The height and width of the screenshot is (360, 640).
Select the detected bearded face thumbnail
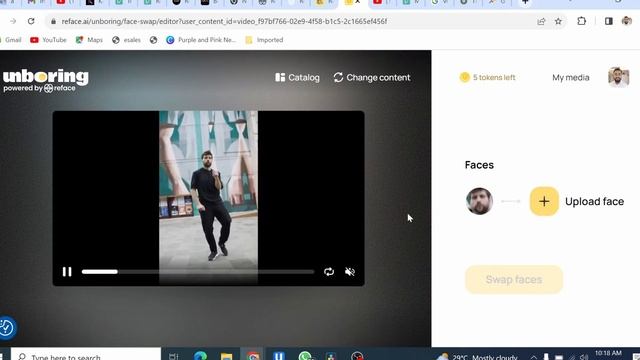pos(479,201)
